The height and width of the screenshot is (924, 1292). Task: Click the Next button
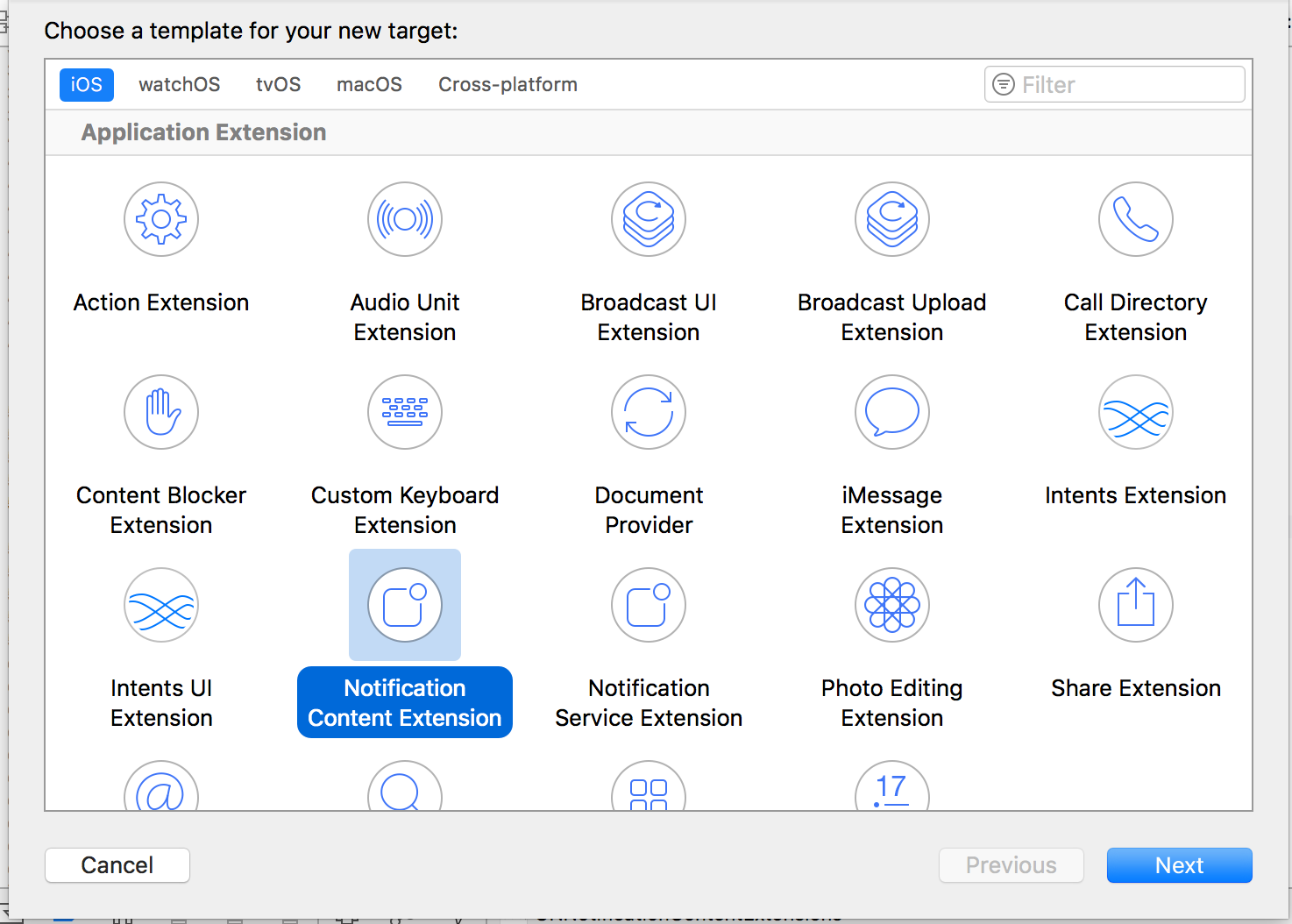point(1179,865)
